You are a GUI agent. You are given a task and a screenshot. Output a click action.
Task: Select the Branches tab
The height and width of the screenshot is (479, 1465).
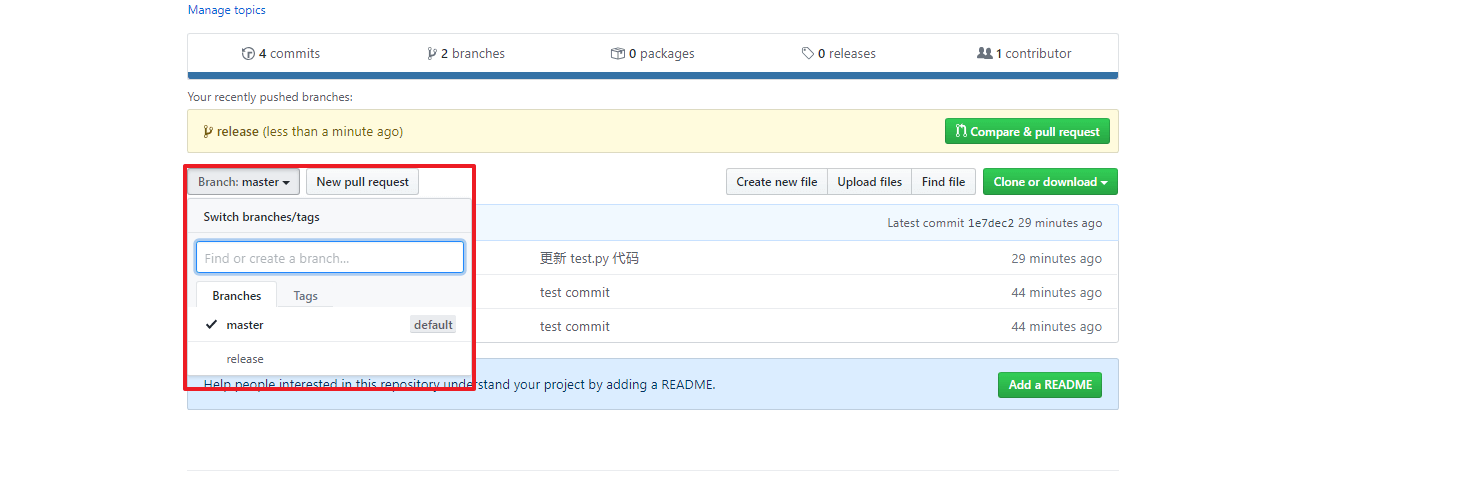237,296
